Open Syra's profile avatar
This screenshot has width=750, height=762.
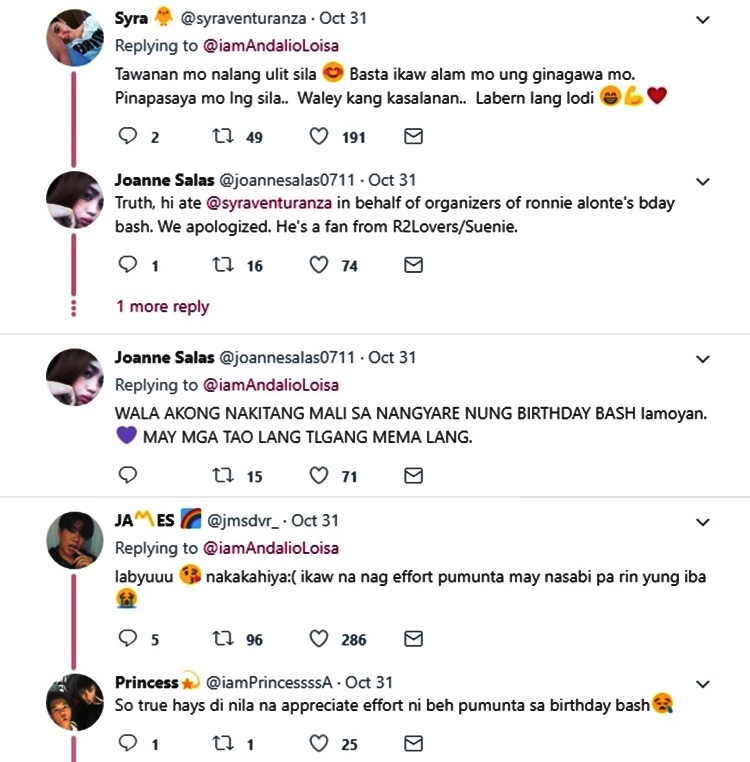(x=75, y=40)
